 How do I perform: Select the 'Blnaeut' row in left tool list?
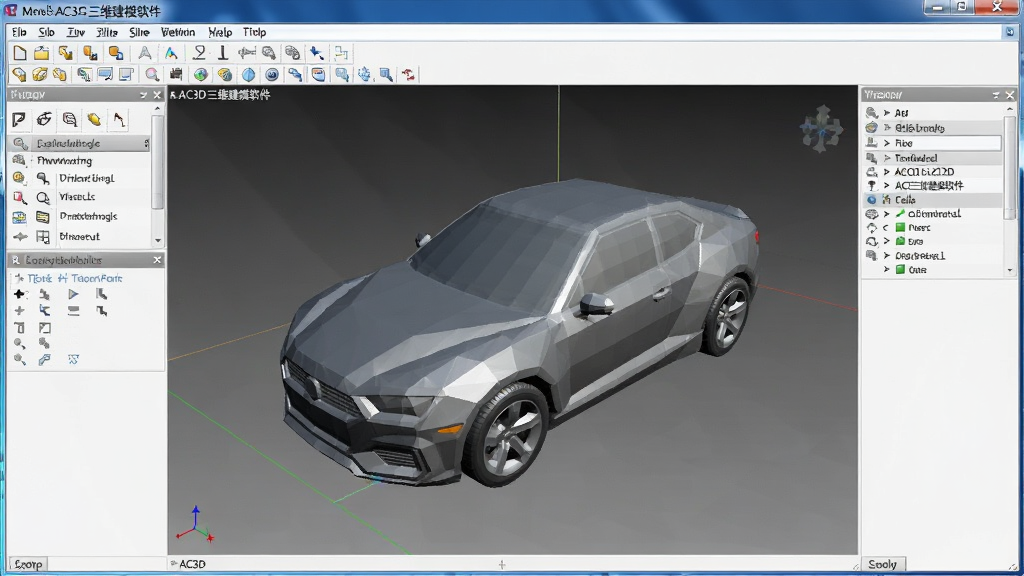(79, 236)
